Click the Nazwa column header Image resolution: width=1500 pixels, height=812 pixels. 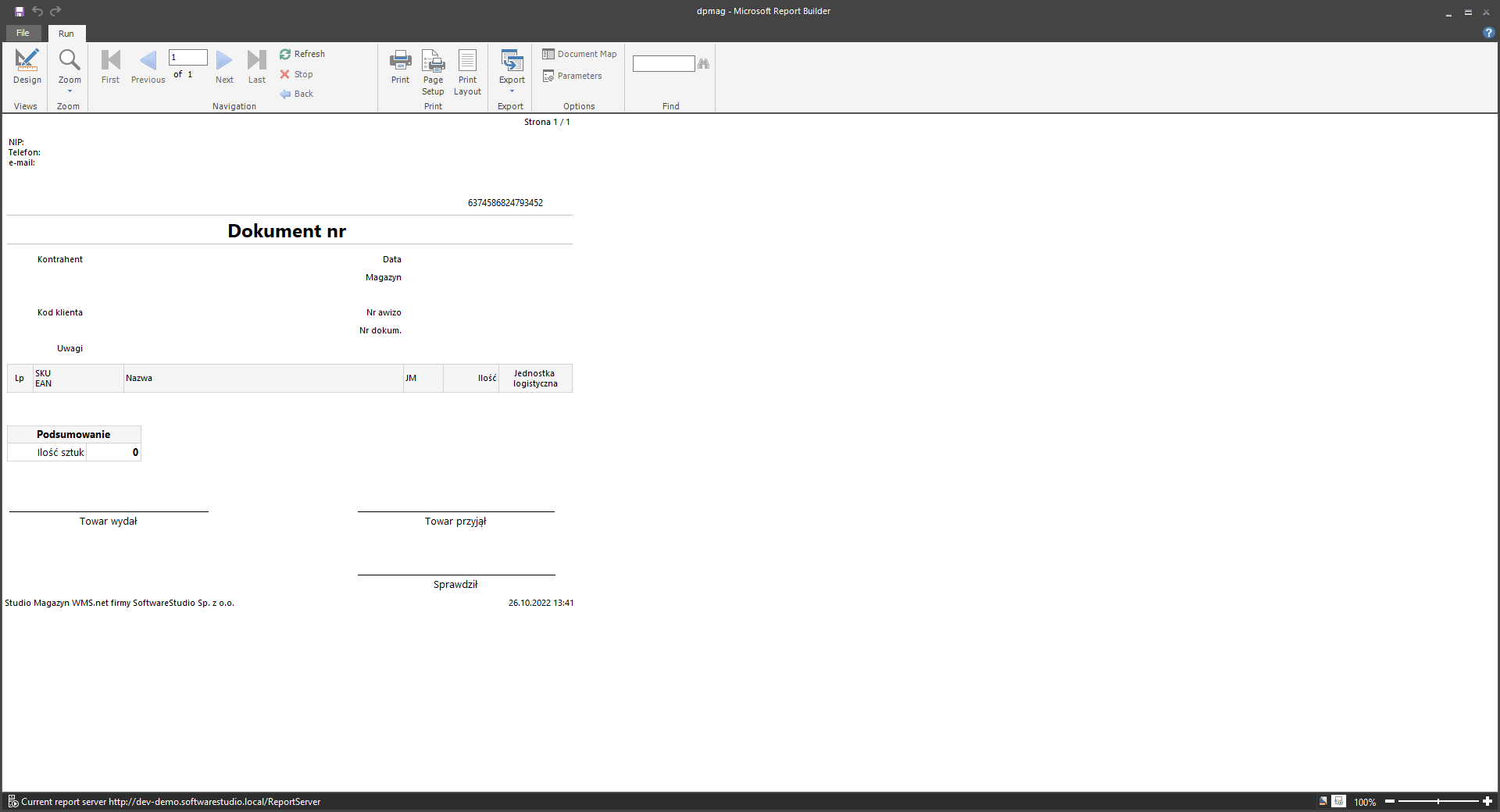point(263,378)
